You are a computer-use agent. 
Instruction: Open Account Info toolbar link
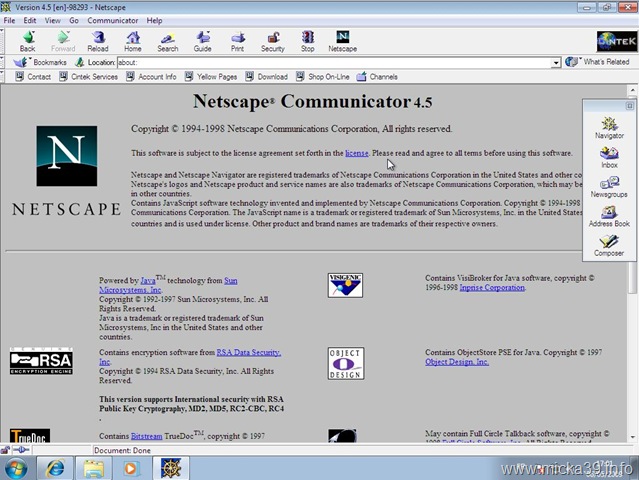(152, 77)
